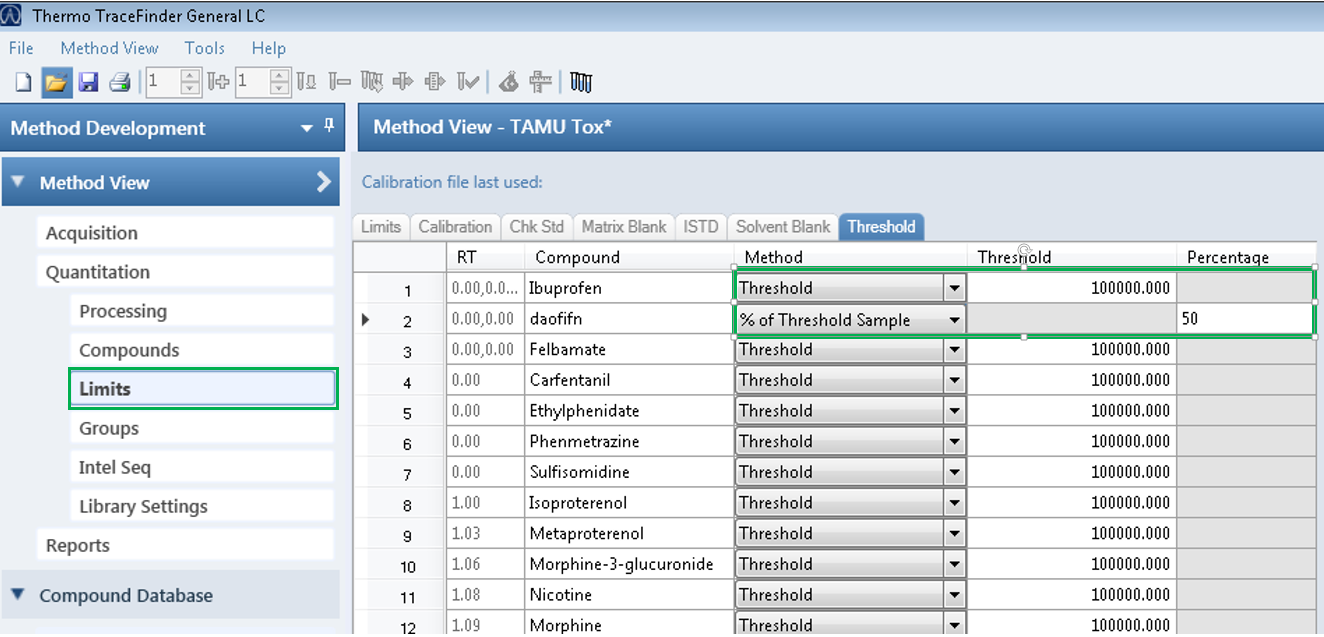
Task: Open the Acquisition settings page
Action: [x=93, y=232]
